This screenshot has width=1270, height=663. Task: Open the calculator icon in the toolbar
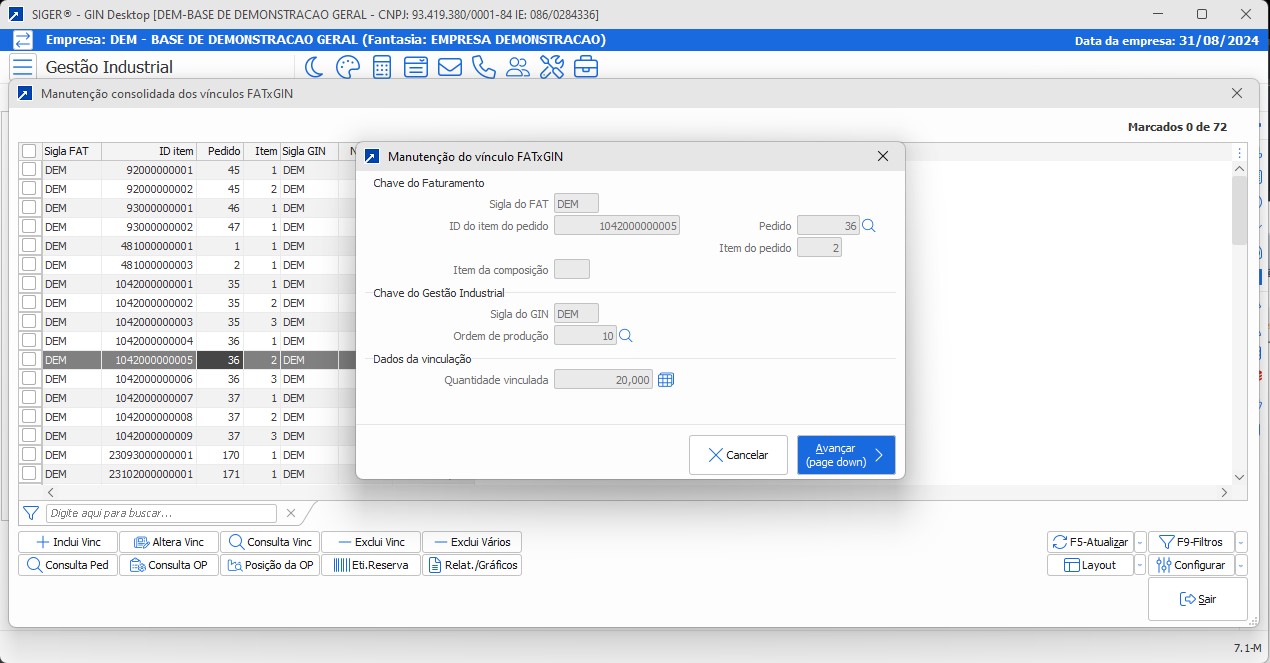382,67
